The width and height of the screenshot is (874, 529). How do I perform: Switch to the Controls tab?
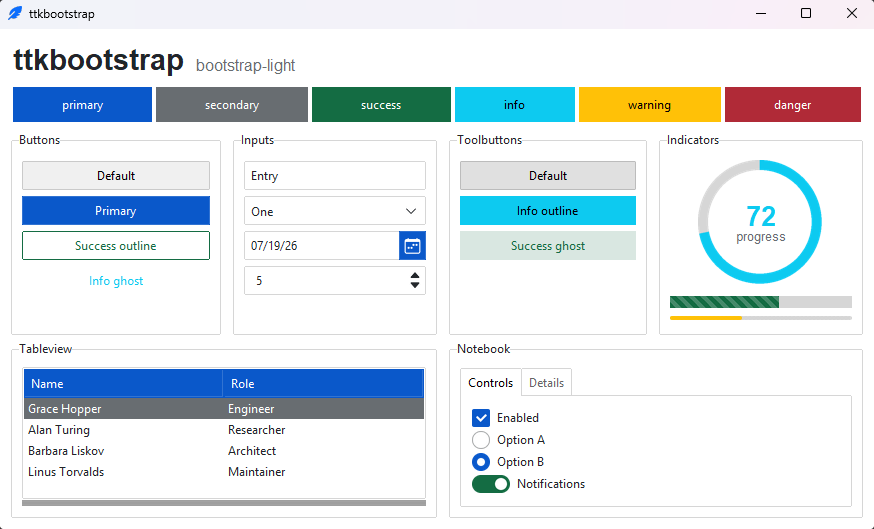pyautogui.click(x=491, y=382)
